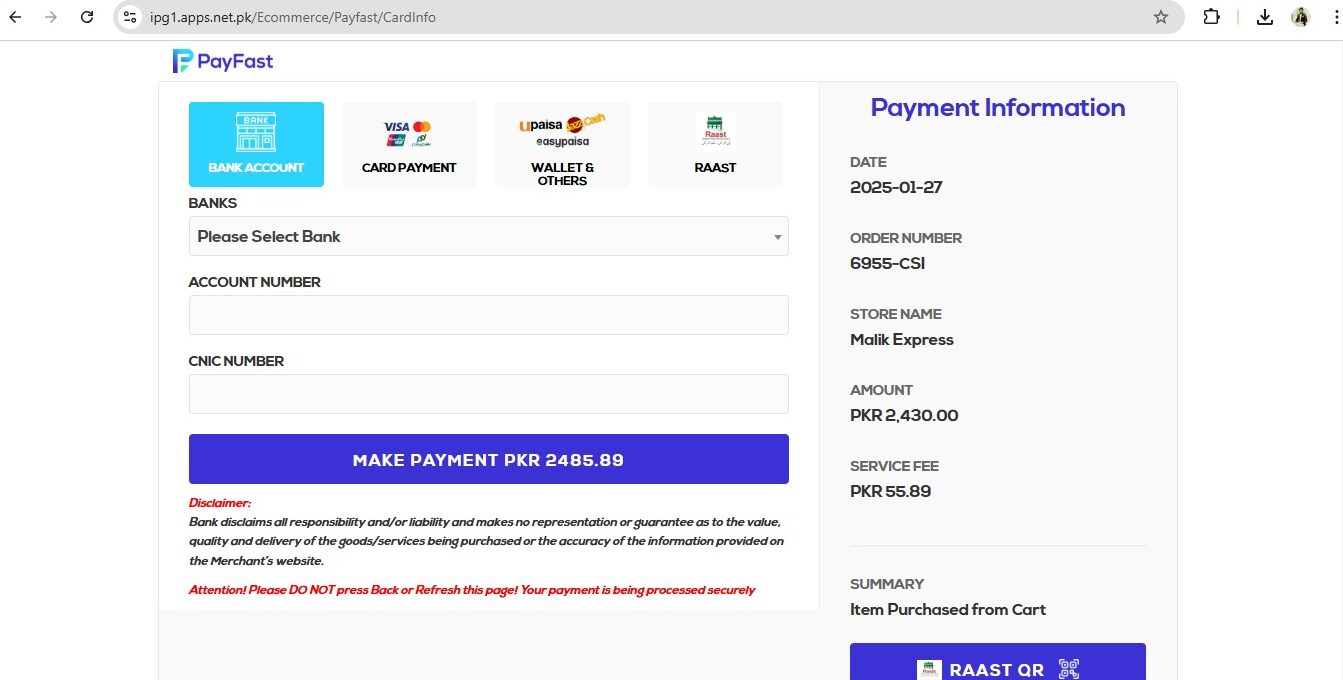This screenshot has height=680, width=1343.
Task: Open the browser profile avatar
Action: 1300,17
